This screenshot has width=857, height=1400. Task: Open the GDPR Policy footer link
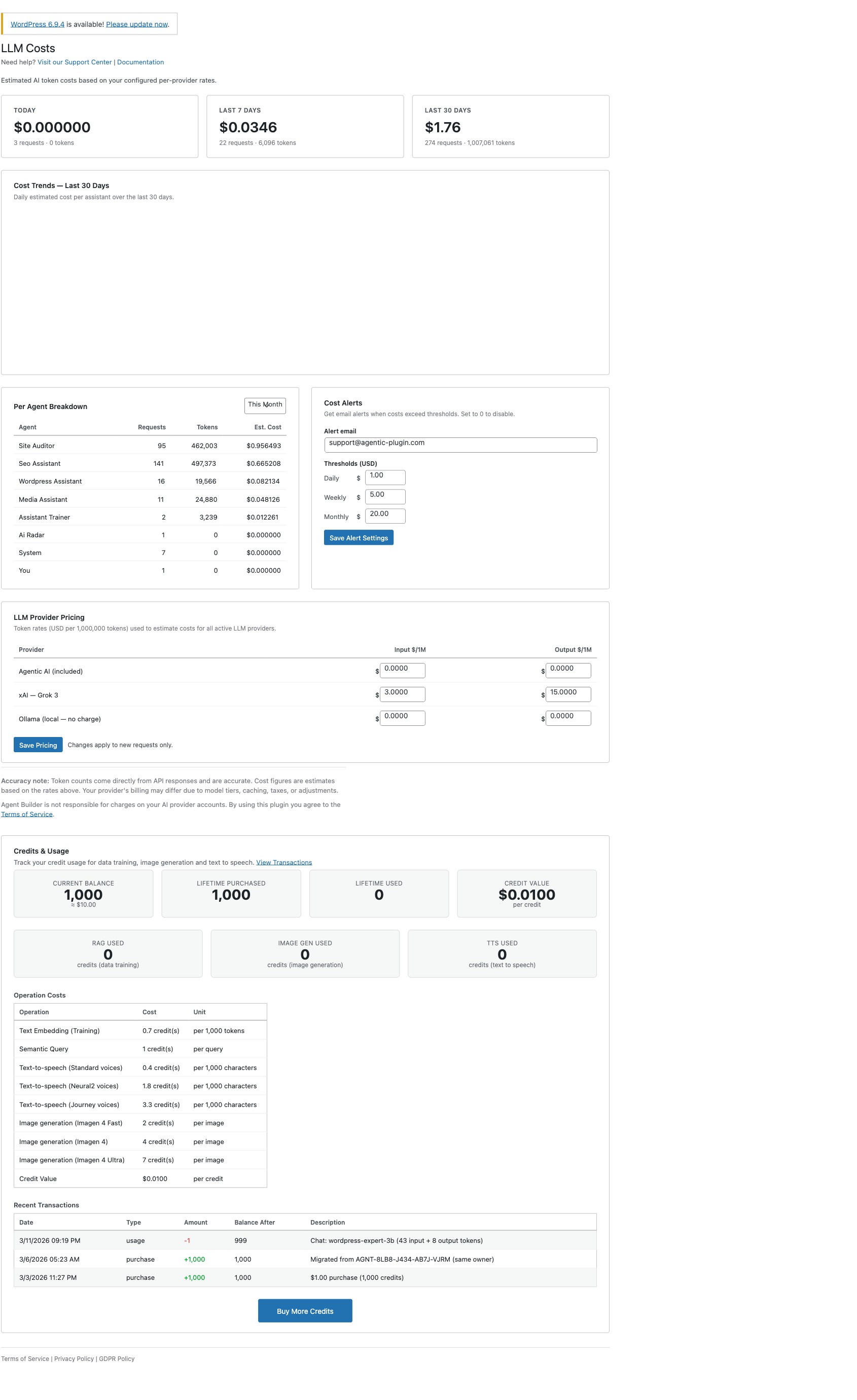tap(116, 1358)
